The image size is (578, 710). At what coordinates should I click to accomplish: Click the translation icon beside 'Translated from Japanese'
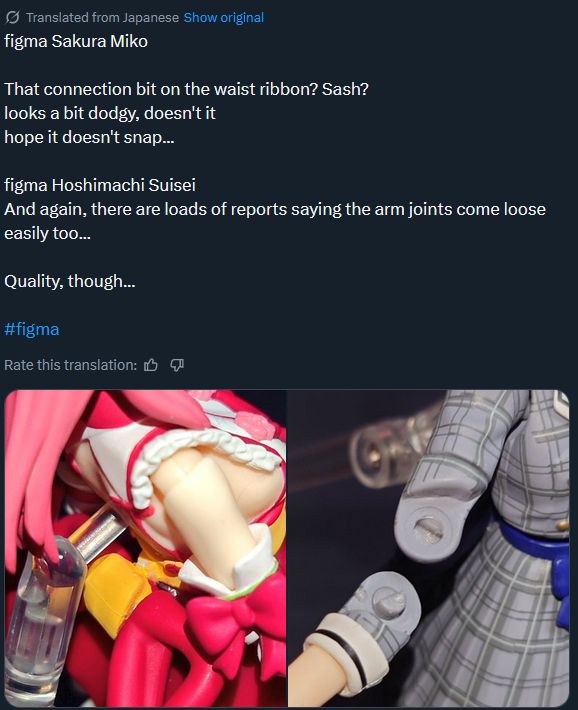pos(12,18)
